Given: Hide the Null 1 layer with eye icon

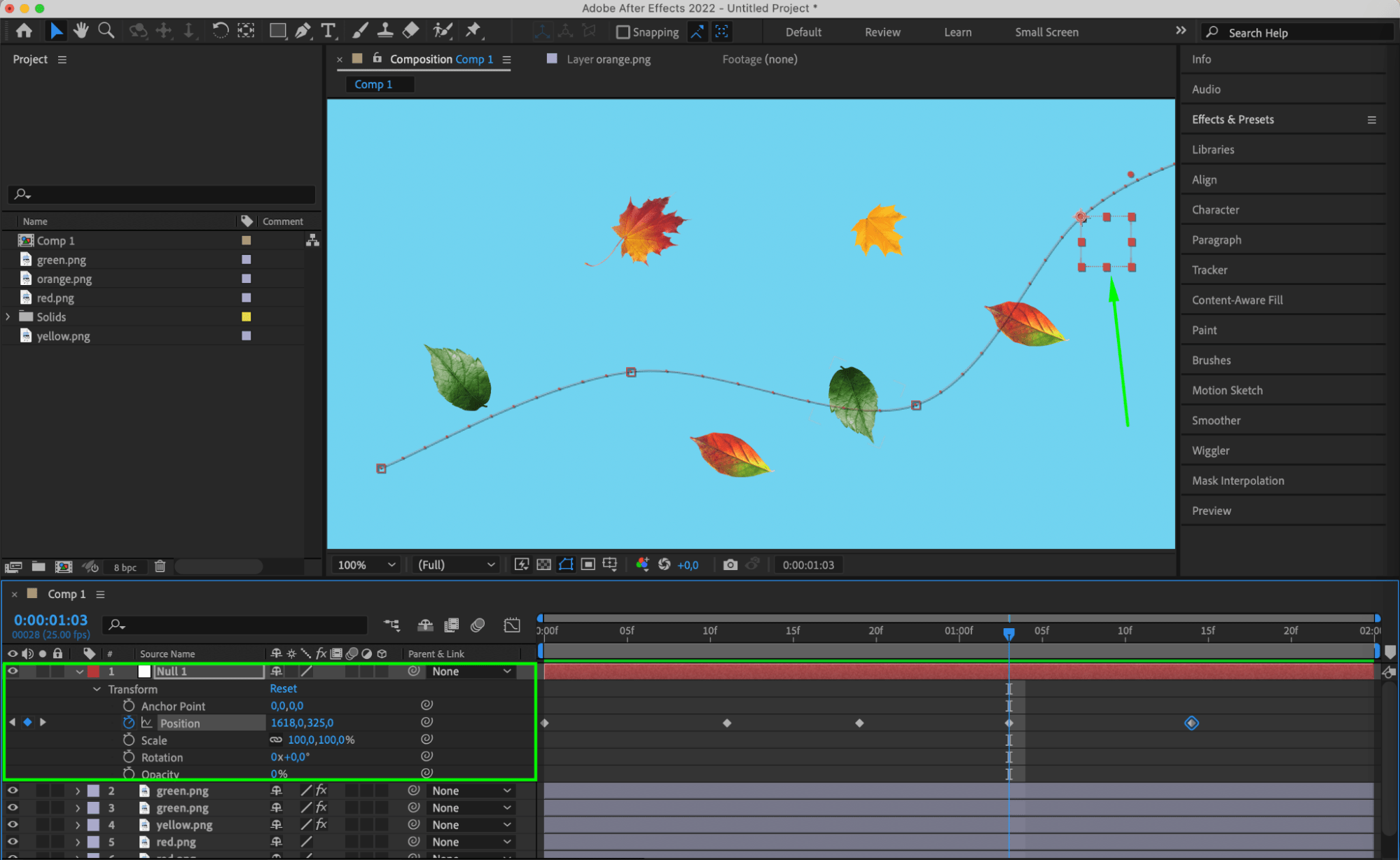Looking at the screenshot, I should (x=13, y=671).
